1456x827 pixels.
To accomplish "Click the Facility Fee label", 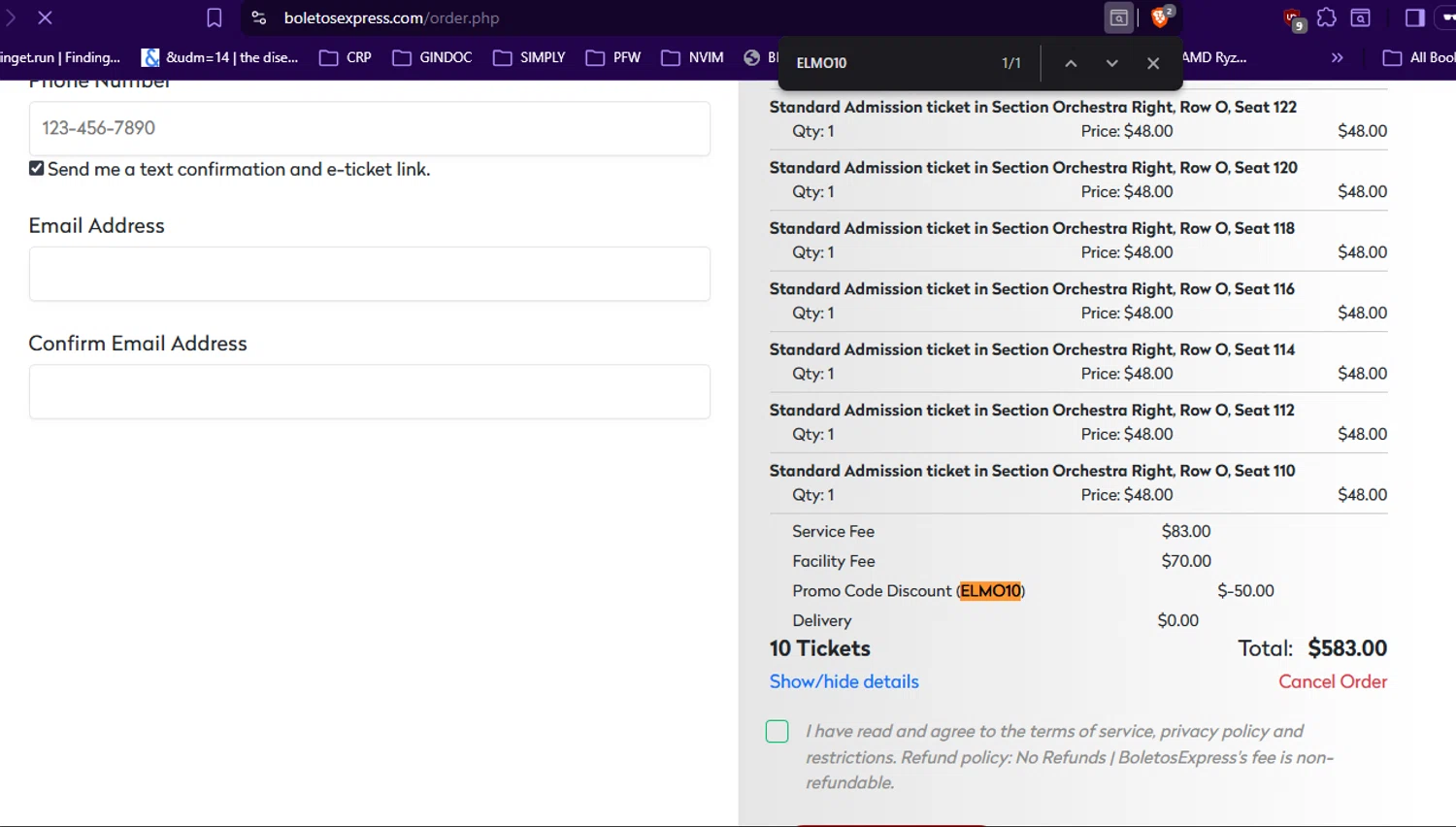I will (833, 561).
